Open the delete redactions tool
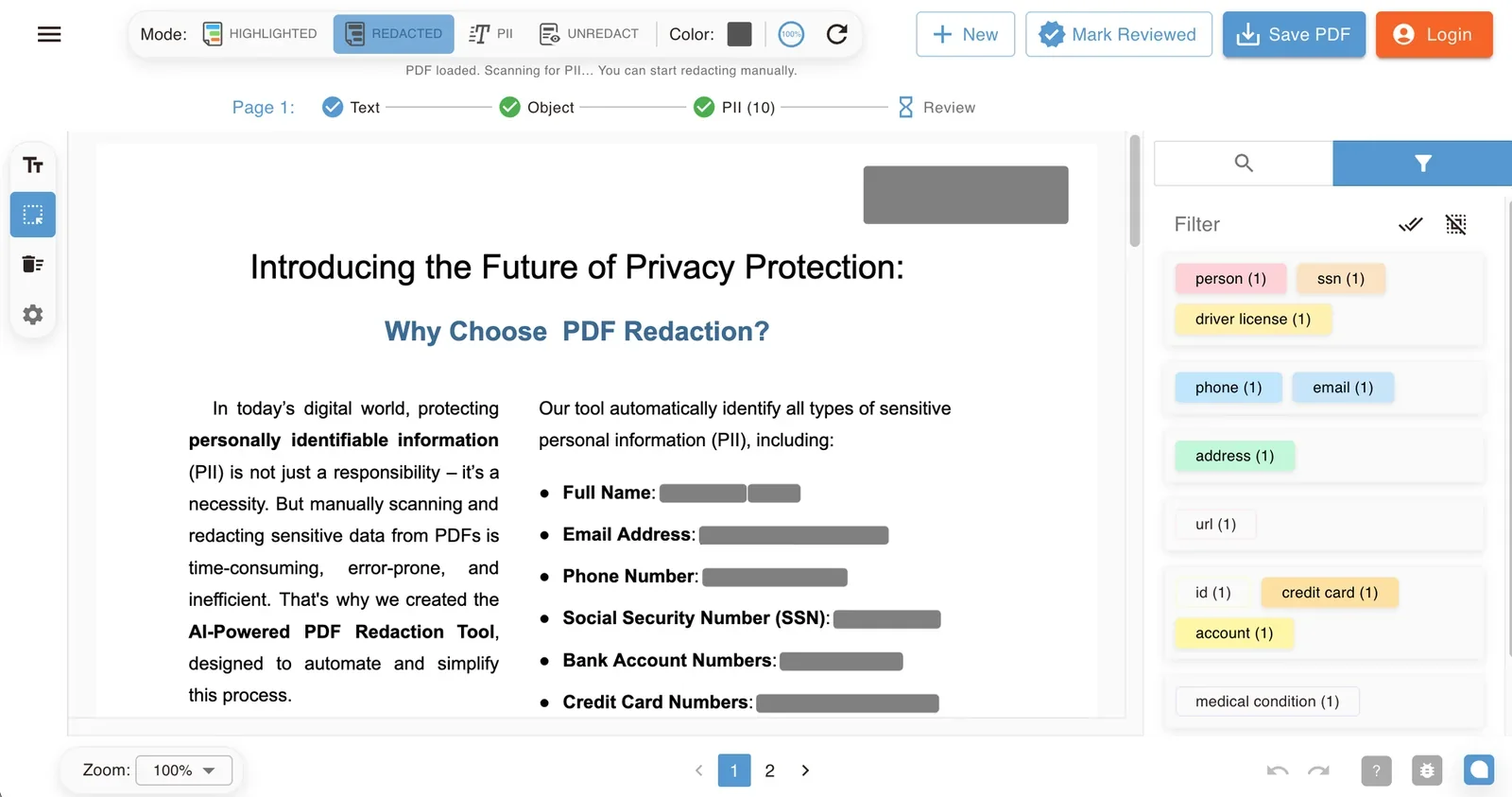This screenshot has width=1512, height=797. pyautogui.click(x=33, y=264)
